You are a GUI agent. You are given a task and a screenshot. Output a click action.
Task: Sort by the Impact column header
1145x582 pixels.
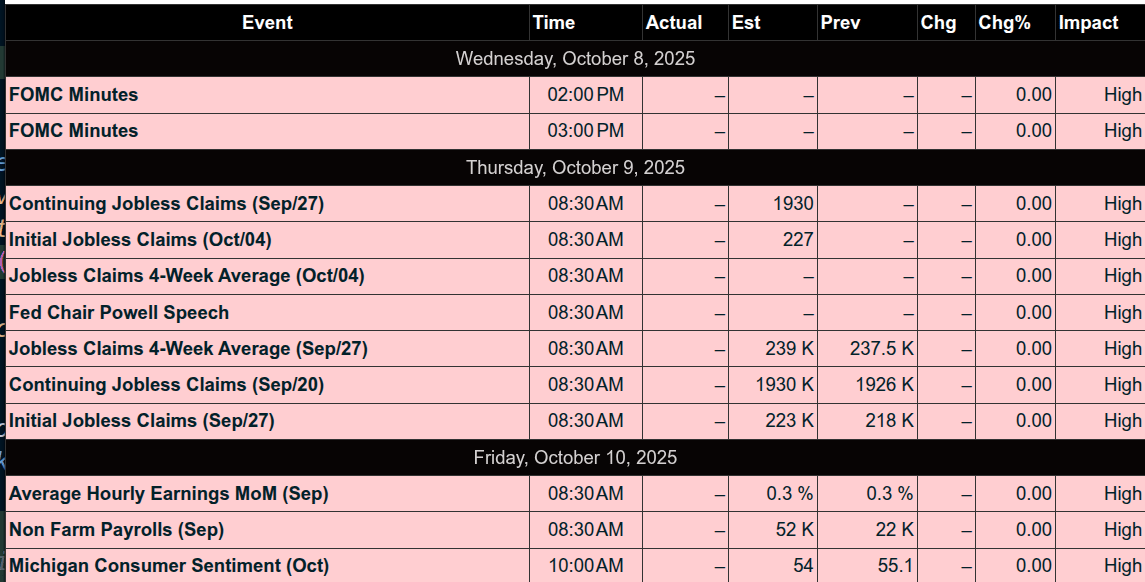1088,22
